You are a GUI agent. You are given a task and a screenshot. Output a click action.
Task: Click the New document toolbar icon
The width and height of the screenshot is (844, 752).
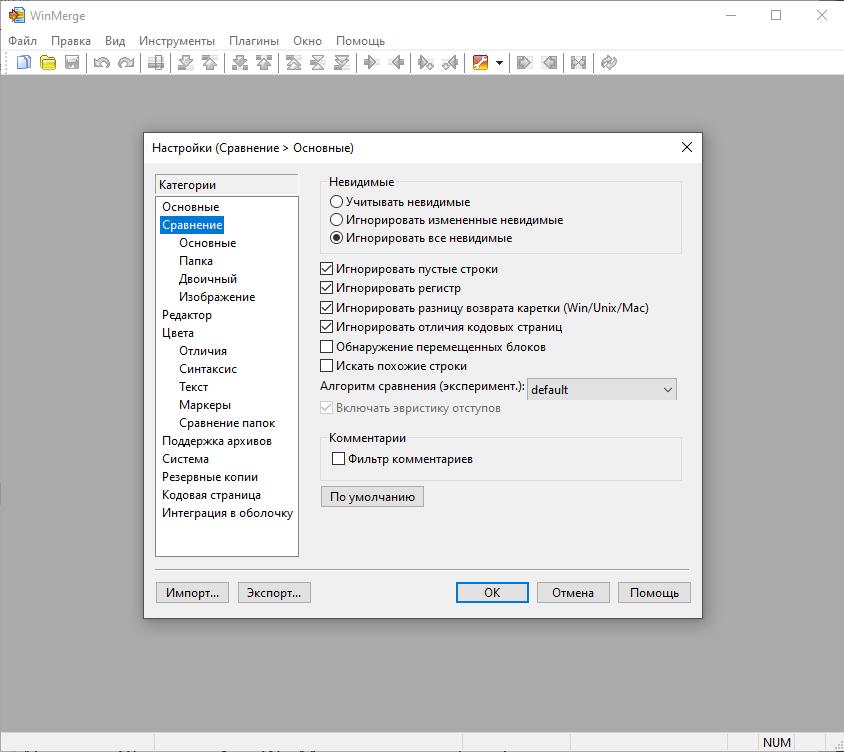tap(24, 63)
